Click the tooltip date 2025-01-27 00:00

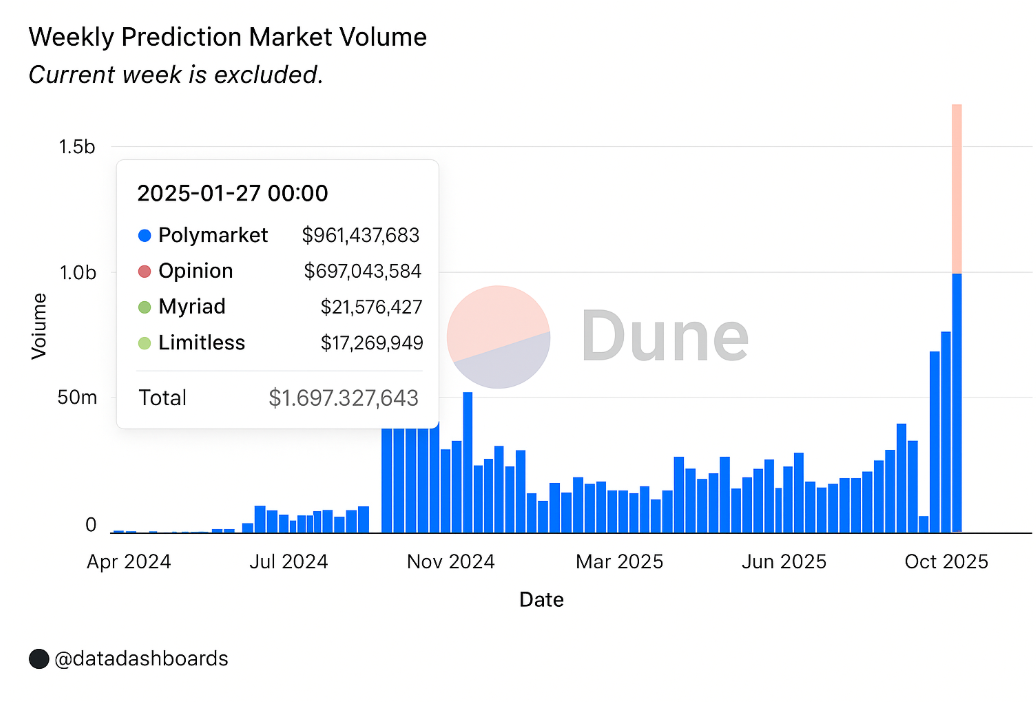(232, 193)
